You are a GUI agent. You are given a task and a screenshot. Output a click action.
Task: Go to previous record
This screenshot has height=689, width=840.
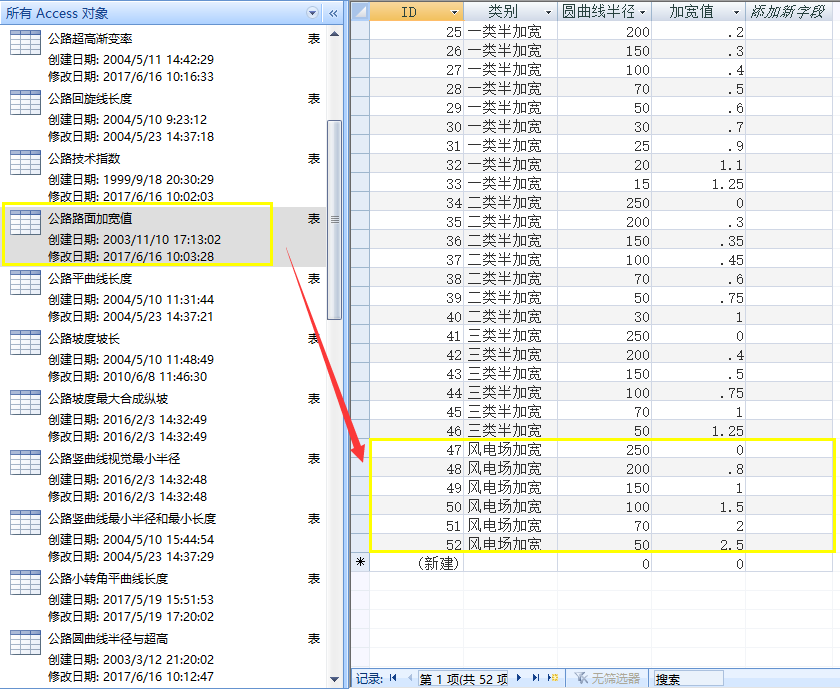410,678
